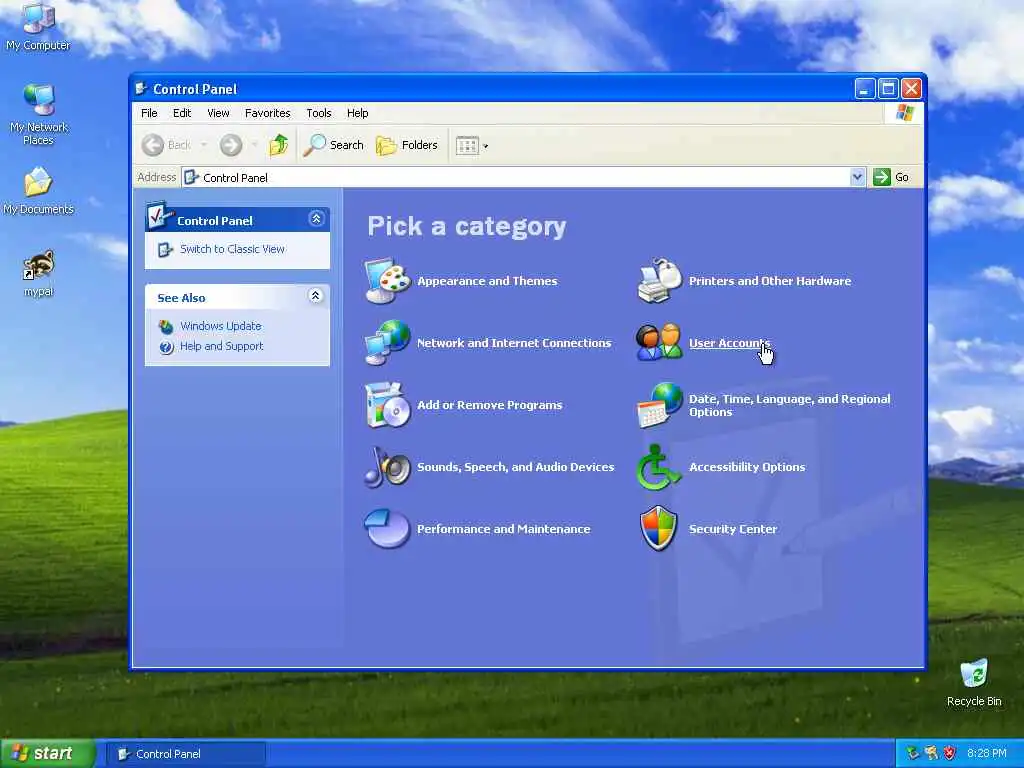
Task: Open the Help menu
Action: click(357, 113)
